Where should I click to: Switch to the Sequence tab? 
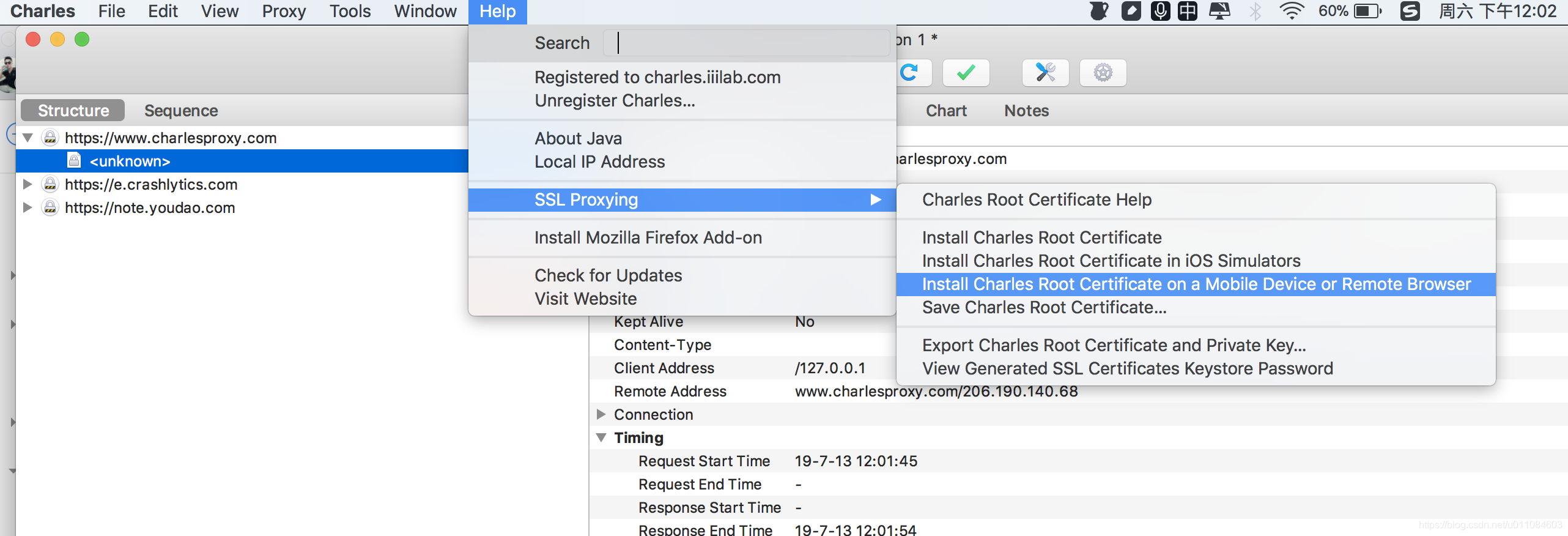(181, 110)
